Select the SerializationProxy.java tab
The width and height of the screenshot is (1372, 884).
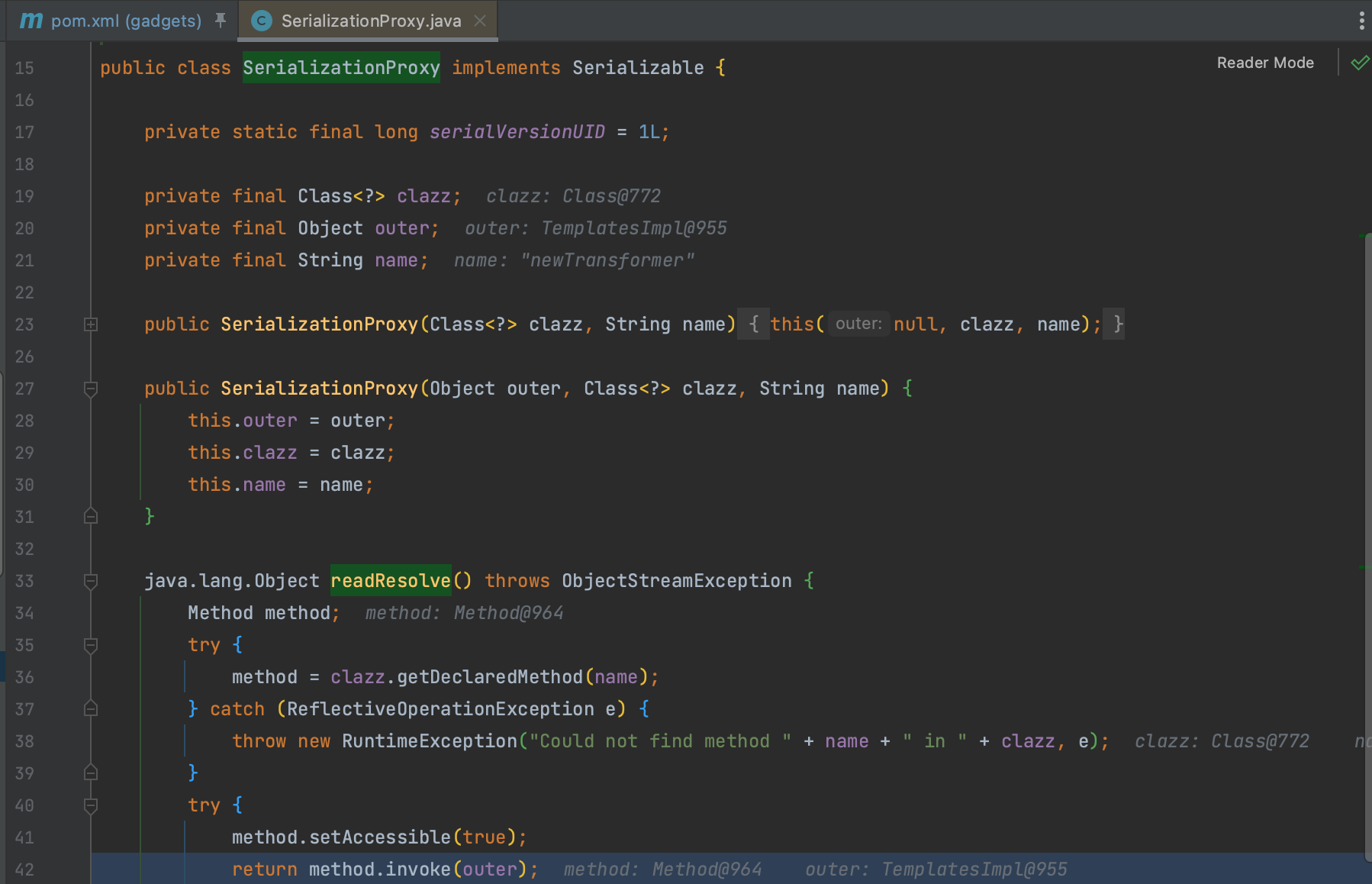[x=371, y=21]
